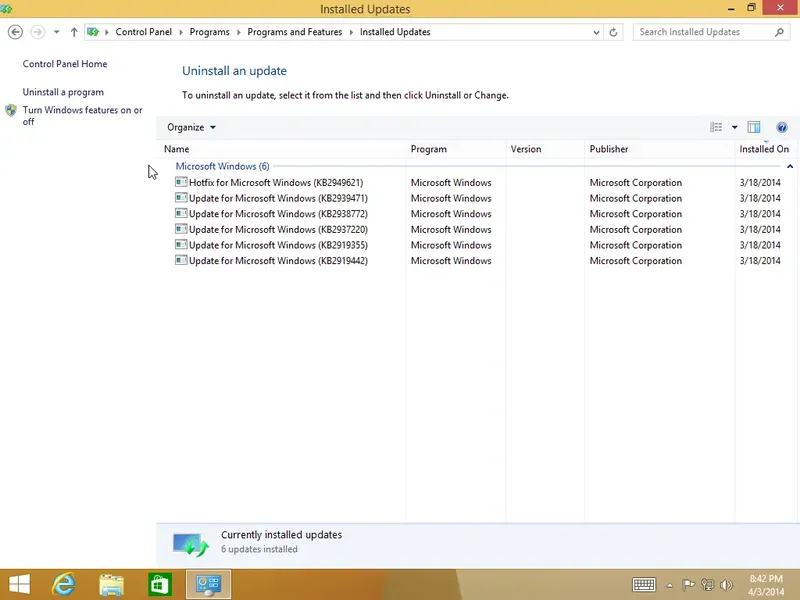Open File Explorer from the taskbar
Image resolution: width=800 pixels, height=600 pixels.
click(x=111, y=584)
